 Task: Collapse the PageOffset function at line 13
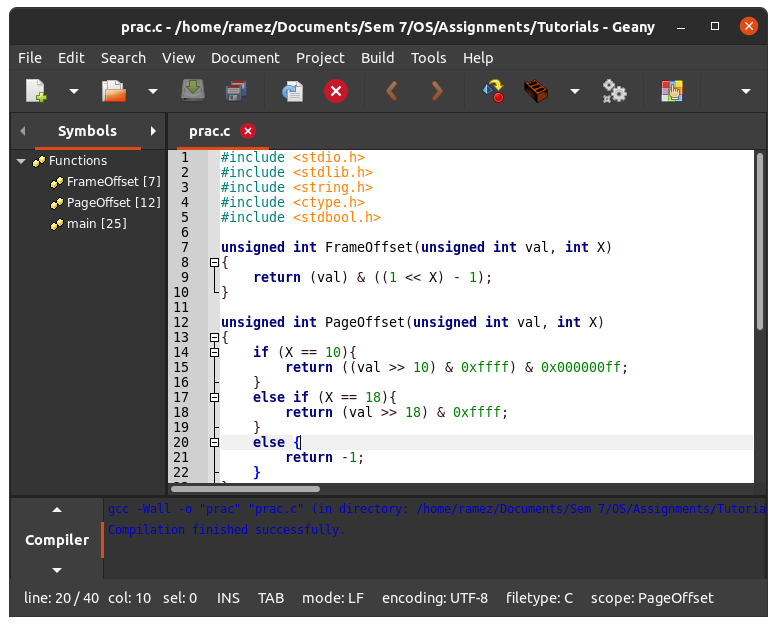[214, 337]
